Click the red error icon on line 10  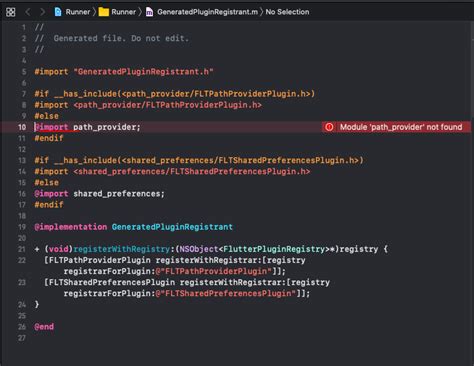[329, 127]
